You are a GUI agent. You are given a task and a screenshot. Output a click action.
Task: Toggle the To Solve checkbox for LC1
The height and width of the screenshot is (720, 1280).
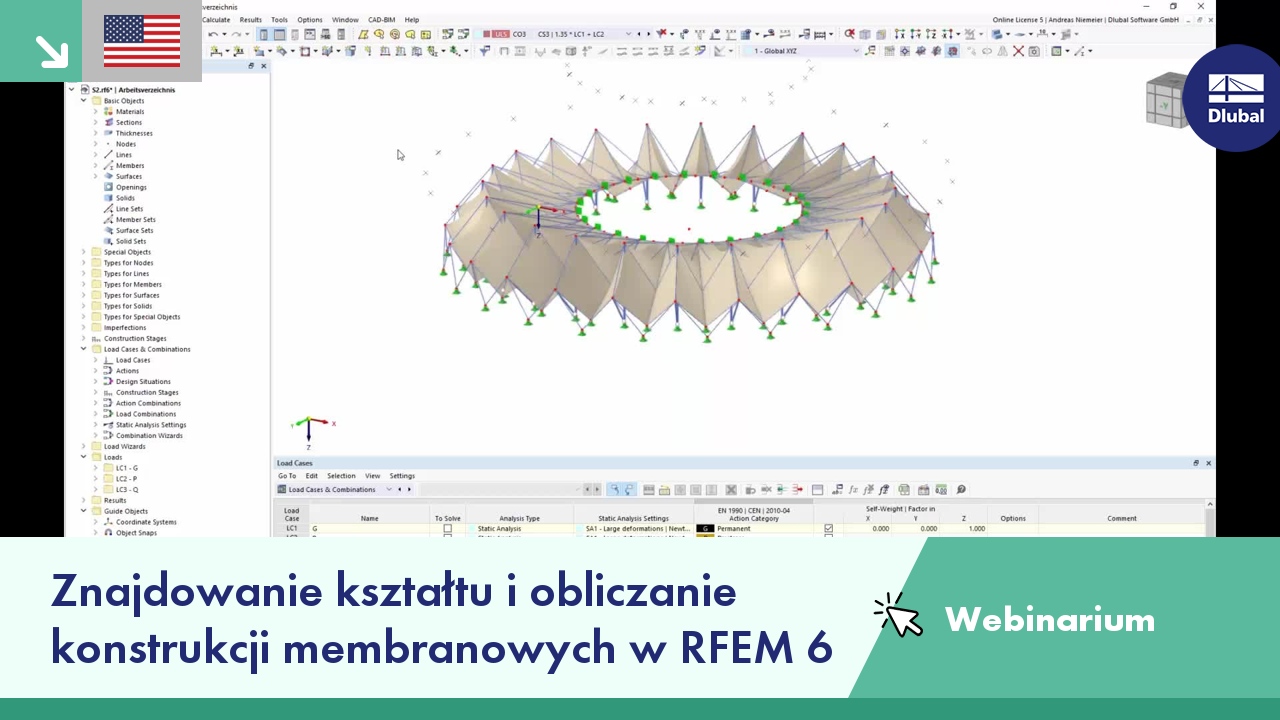[x=447, y=528]
